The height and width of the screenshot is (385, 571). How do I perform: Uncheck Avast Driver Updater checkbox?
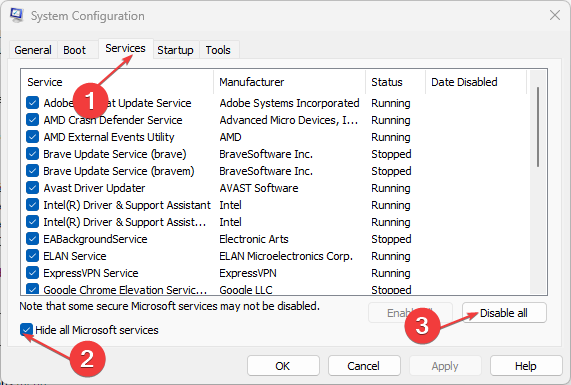pyautogui.click(x=32, y=188)
